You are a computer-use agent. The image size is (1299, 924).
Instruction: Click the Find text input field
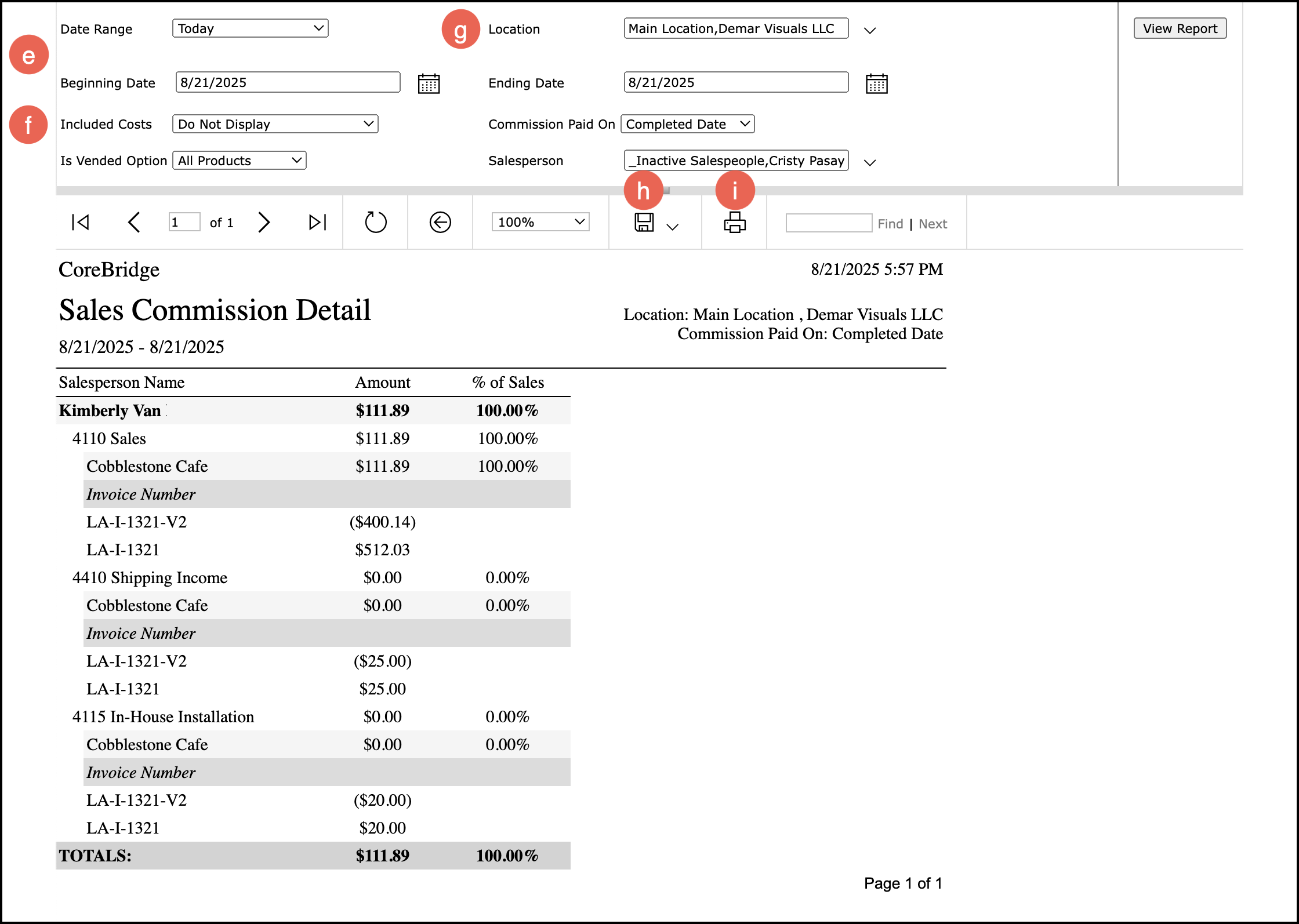(x=828, y=223)
